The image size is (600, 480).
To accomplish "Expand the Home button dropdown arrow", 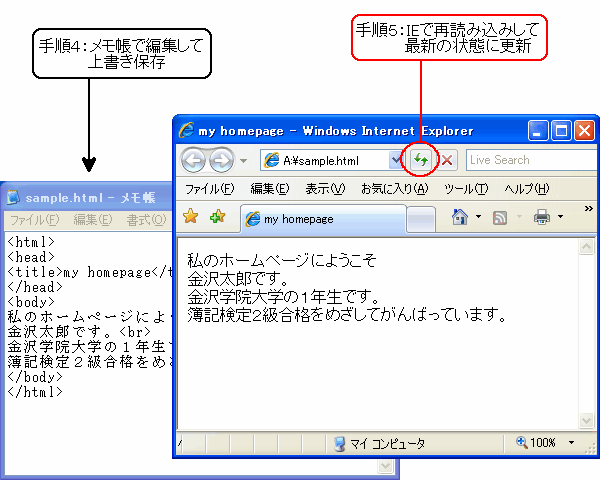I will pyautogui.click(x=478, y=217).
